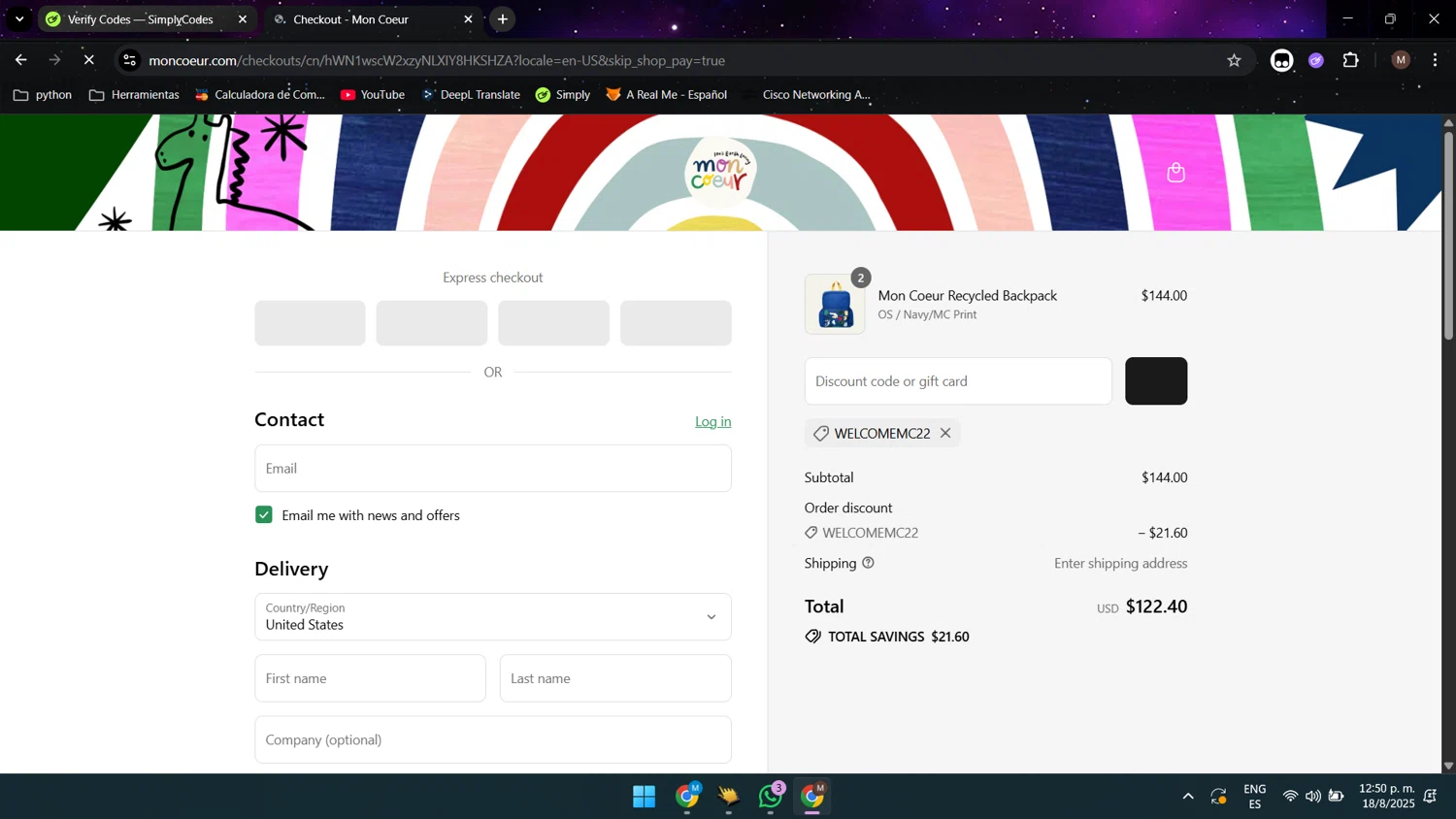Close the Checkout Mon Coeur tab

[468, 19]
